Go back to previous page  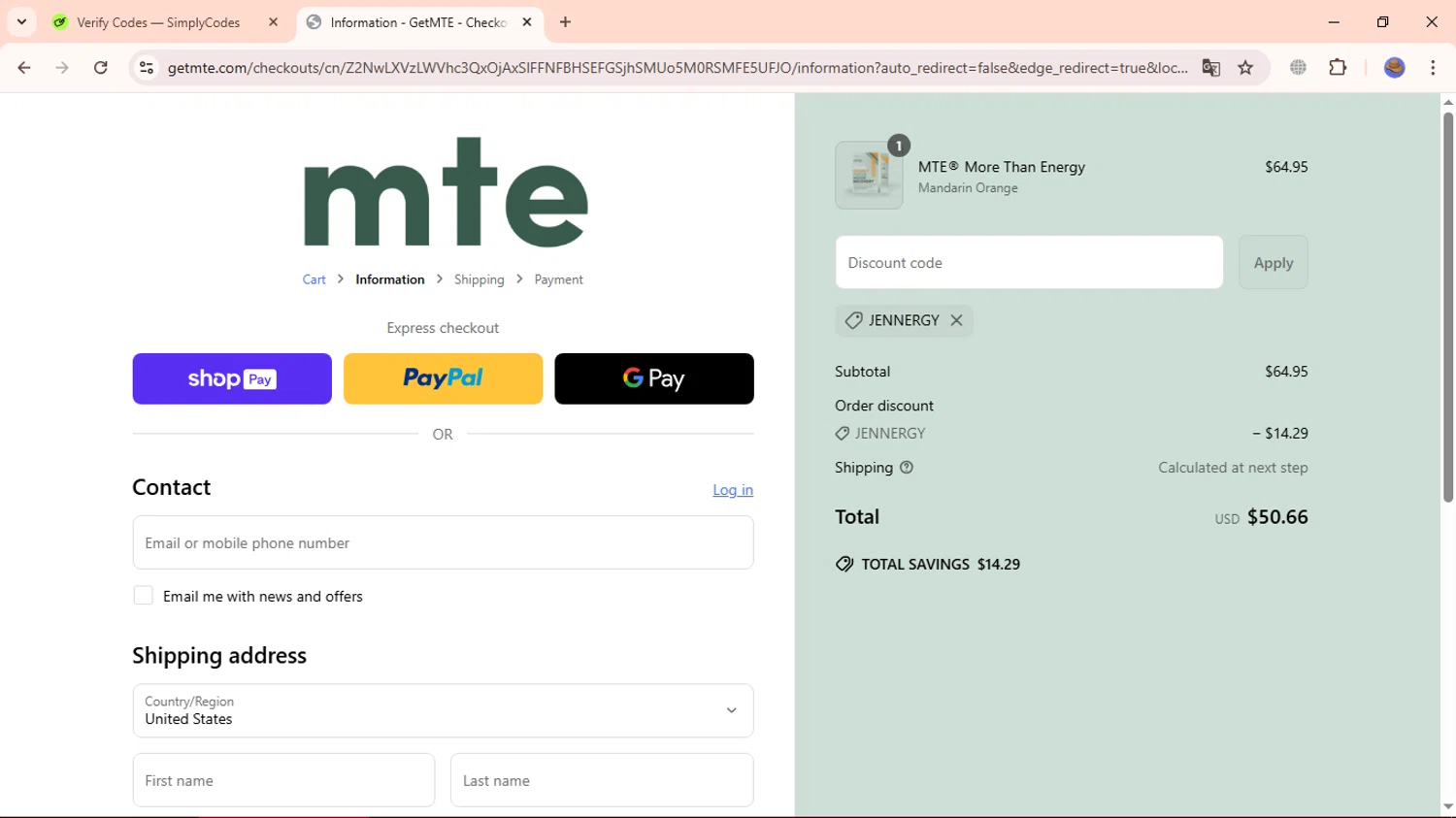coord(24,68)
